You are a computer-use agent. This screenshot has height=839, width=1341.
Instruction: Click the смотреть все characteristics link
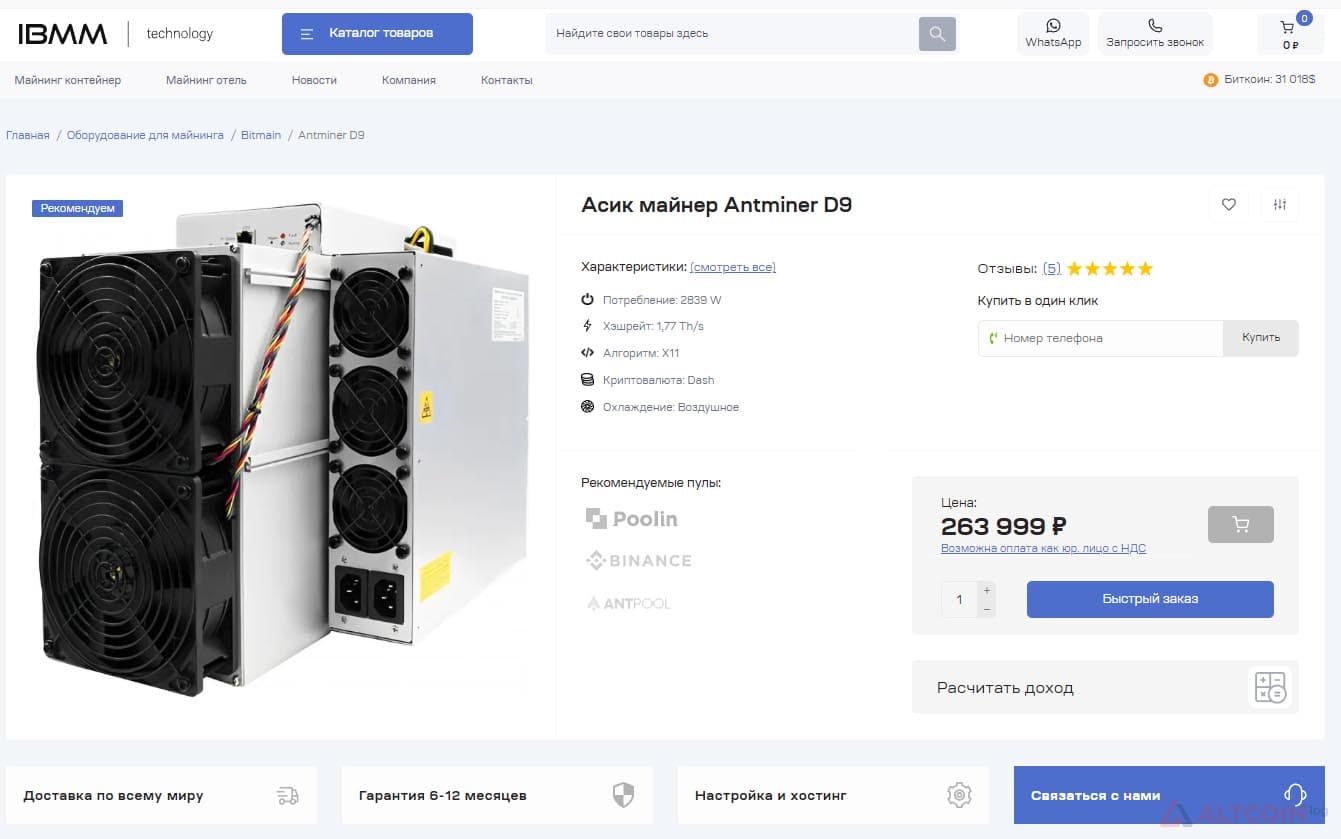click(x=733, y=267)
